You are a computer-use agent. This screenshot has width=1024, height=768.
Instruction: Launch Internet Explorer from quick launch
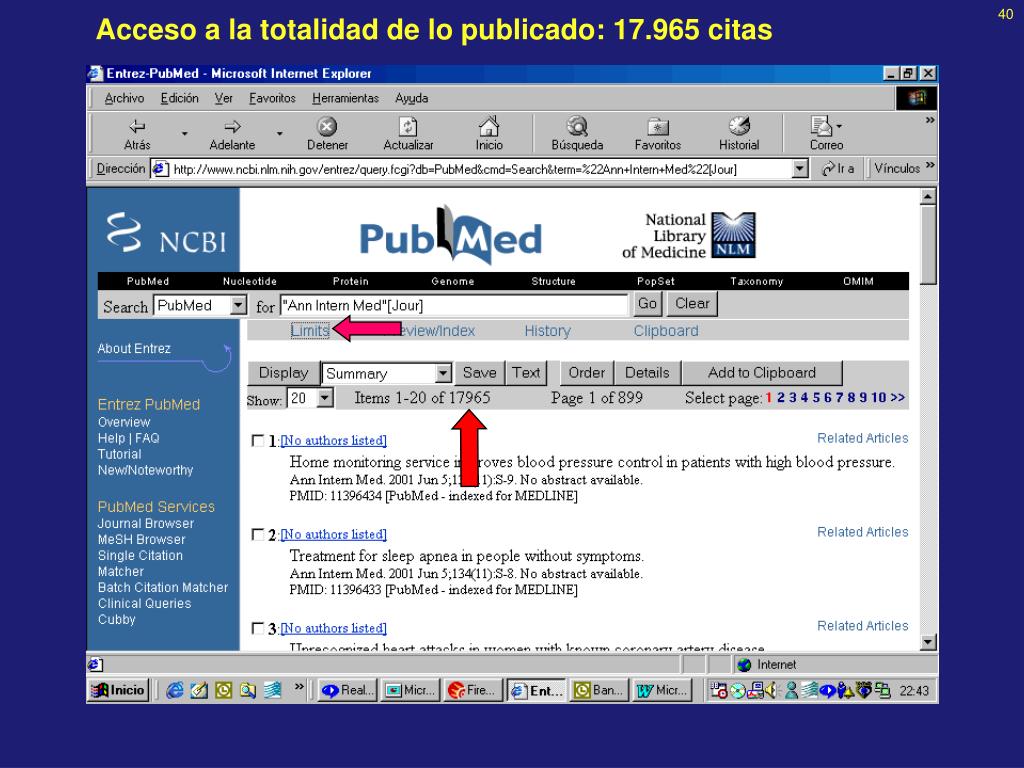(174, 690)
